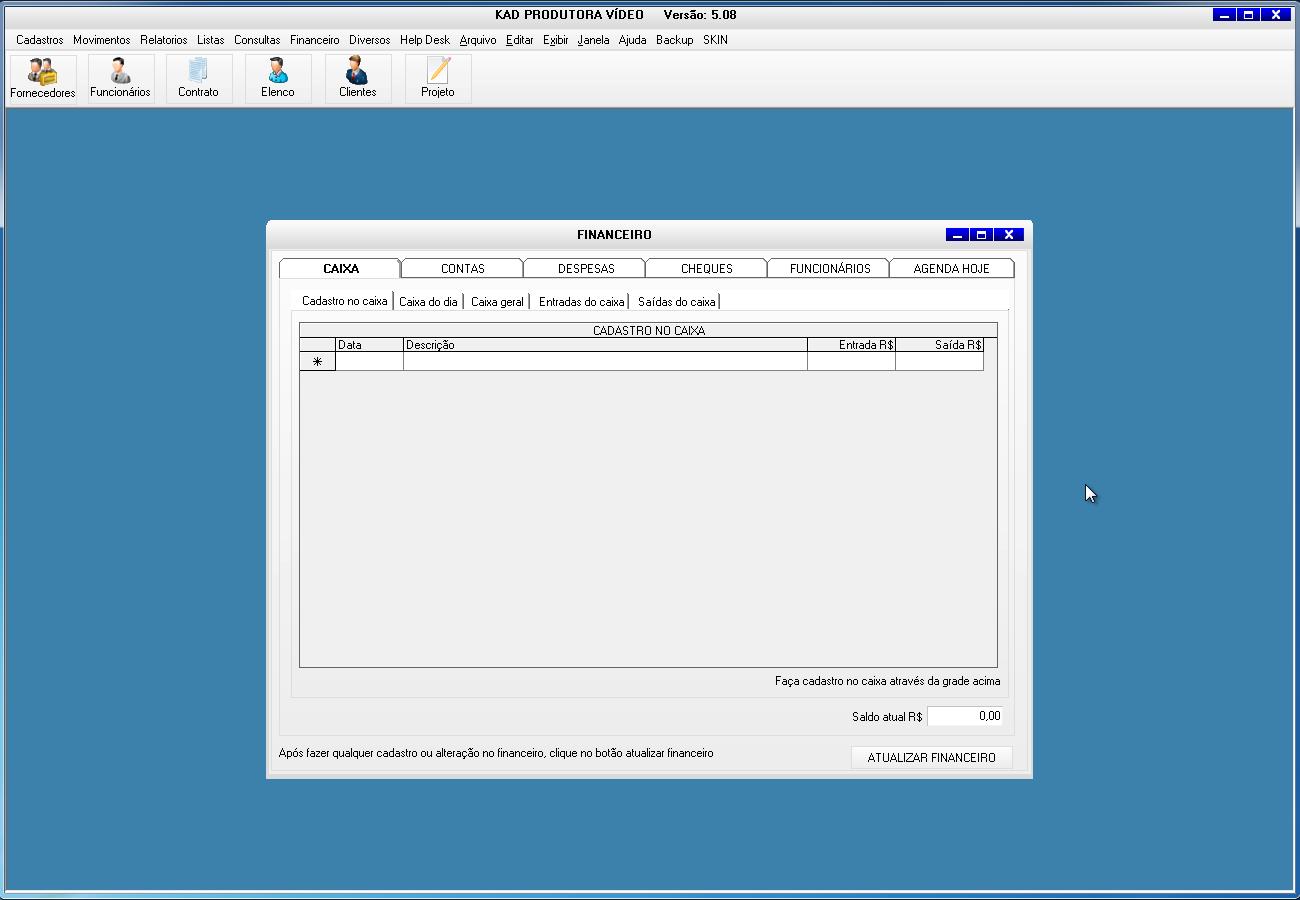The height and width of the screenshot is (900, 1300).
Task: Click the Descrição column header
Action: 605,345
